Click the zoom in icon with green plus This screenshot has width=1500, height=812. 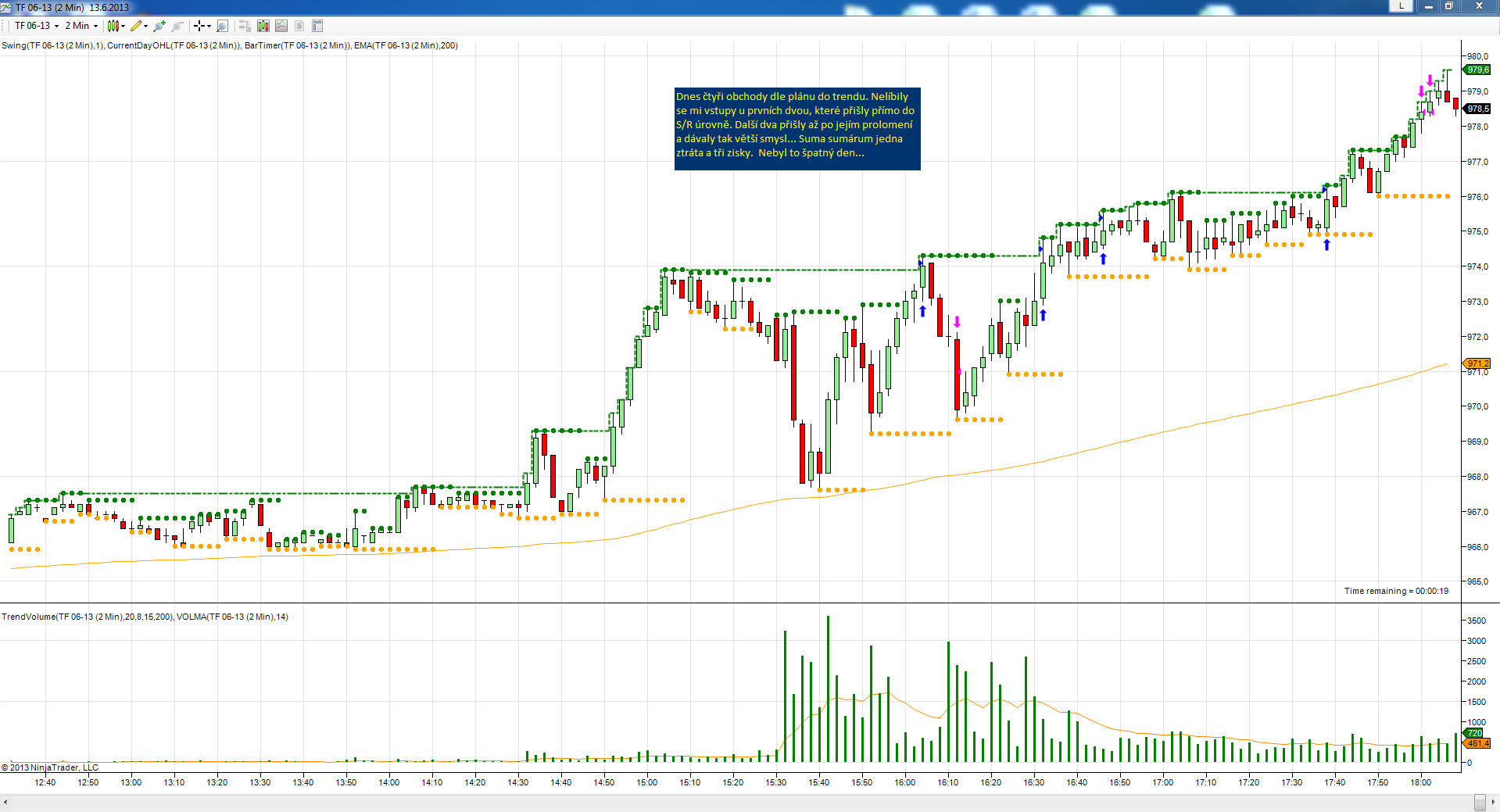point(159,26)
